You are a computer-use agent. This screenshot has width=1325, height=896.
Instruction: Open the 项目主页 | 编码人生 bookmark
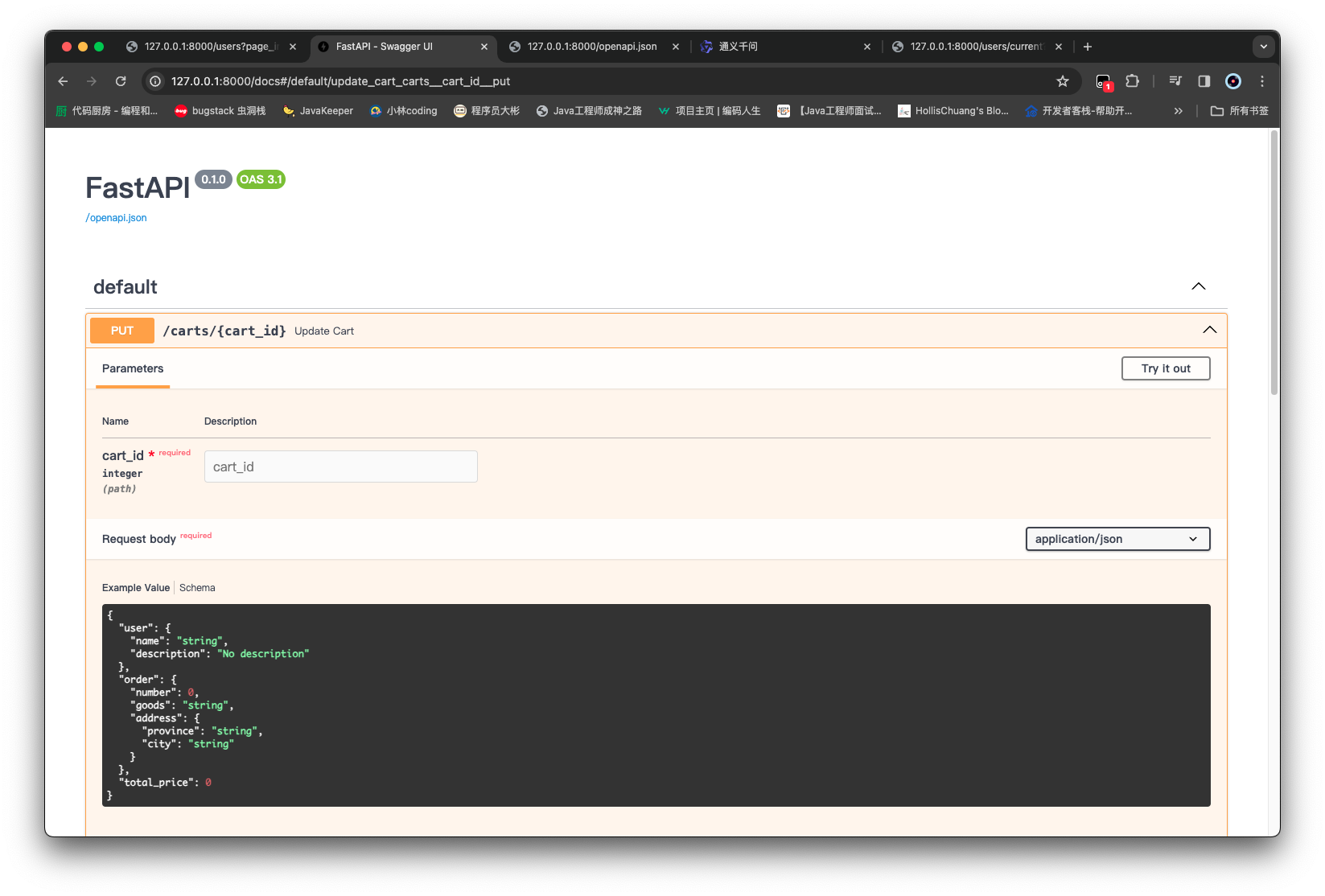(710, 111)
